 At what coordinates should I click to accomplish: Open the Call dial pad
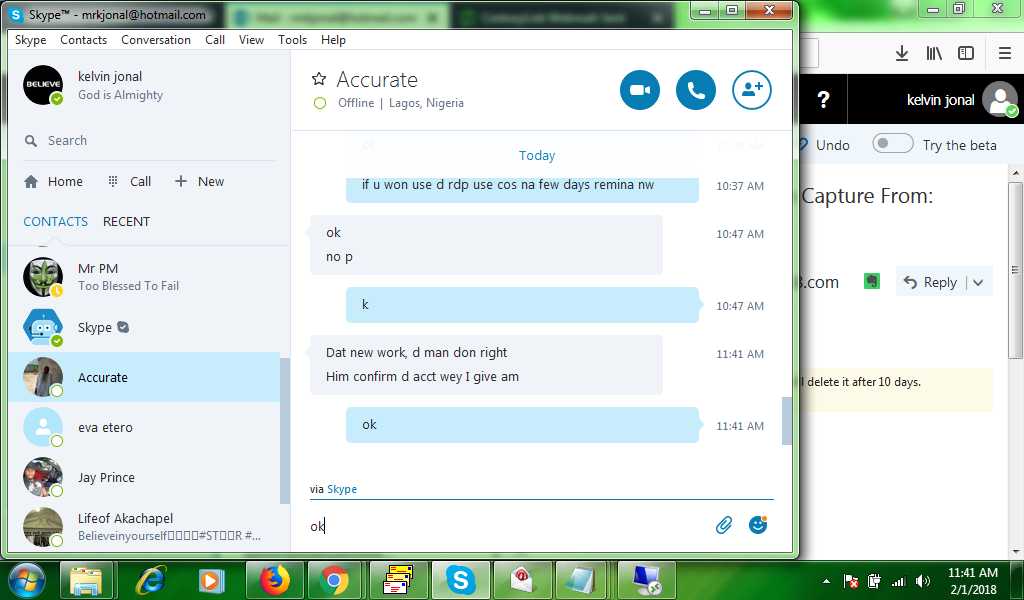pos(129,182)
